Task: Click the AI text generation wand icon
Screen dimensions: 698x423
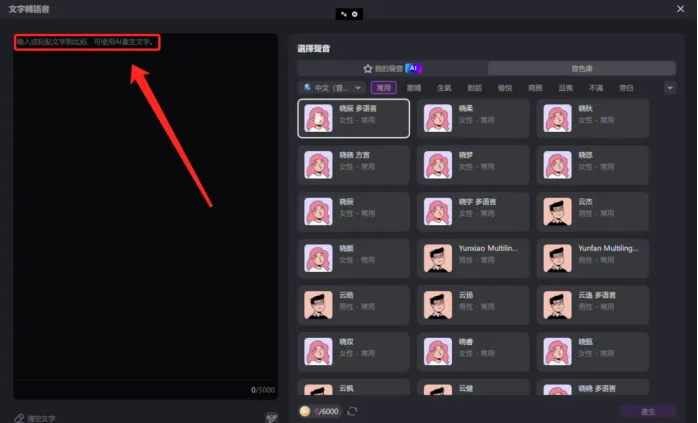Action: pos(271,418)
